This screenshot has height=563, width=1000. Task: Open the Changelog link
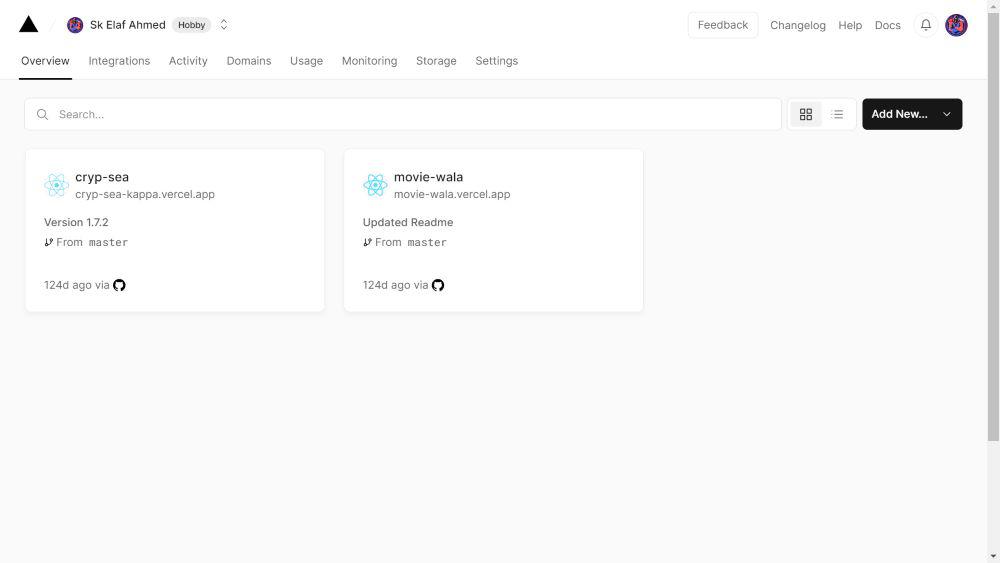tap(797, 26)
